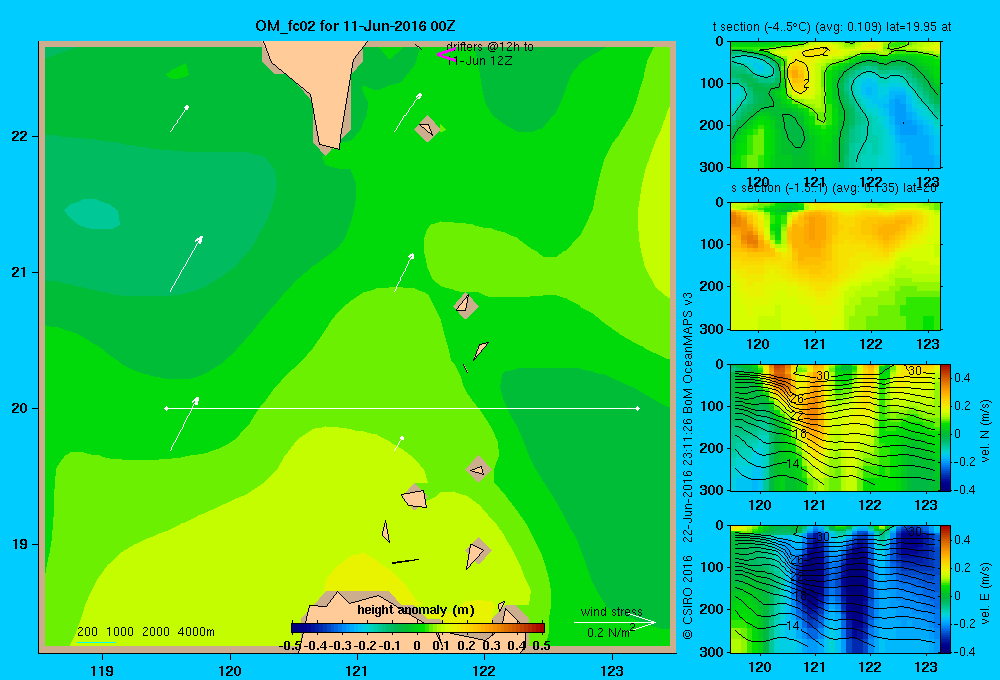Click latitude tick label 20 on main map
This screenshot has width=1000, height=680.
[x=20, y=408]
